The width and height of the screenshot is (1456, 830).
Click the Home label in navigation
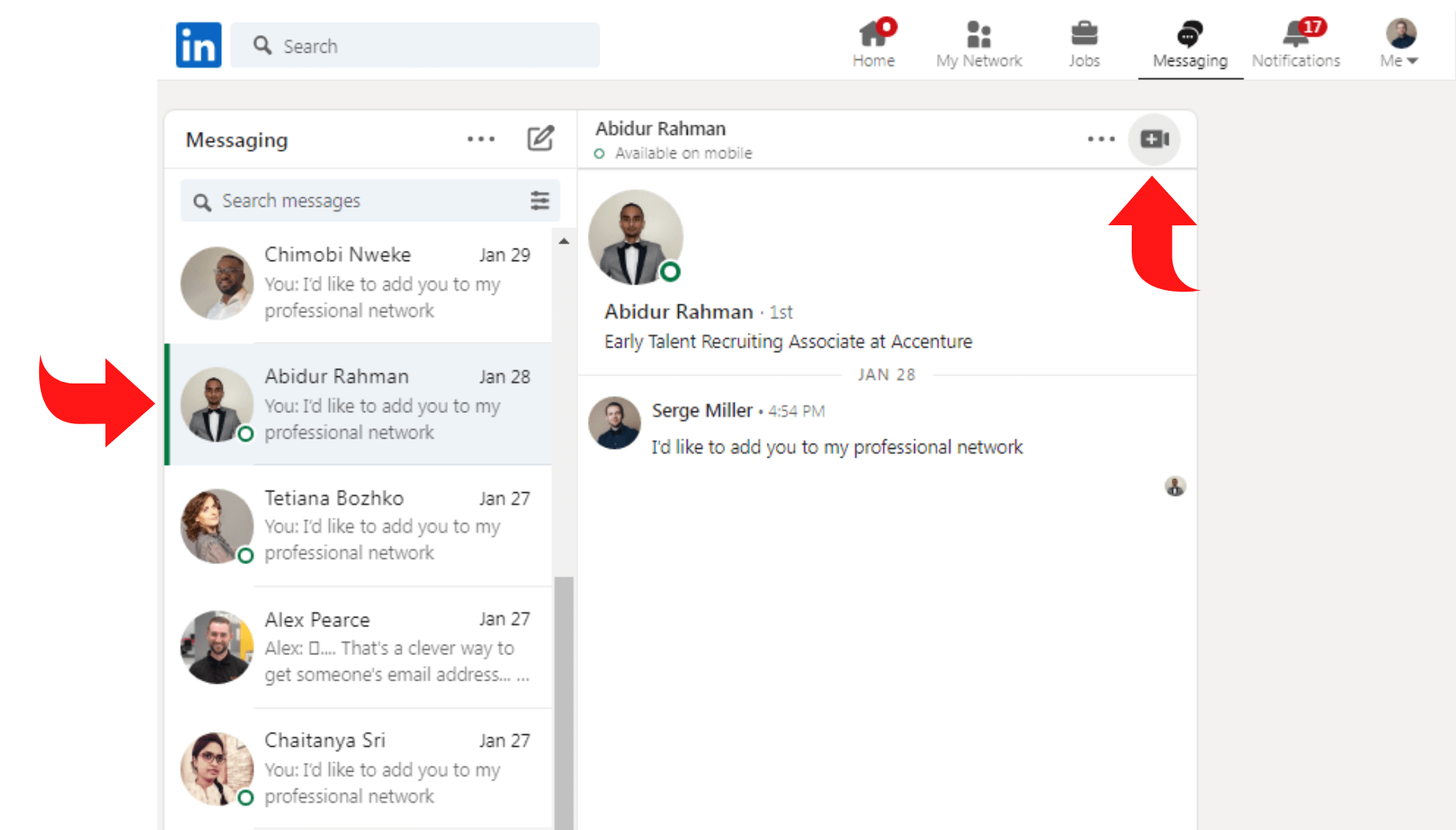874,61
